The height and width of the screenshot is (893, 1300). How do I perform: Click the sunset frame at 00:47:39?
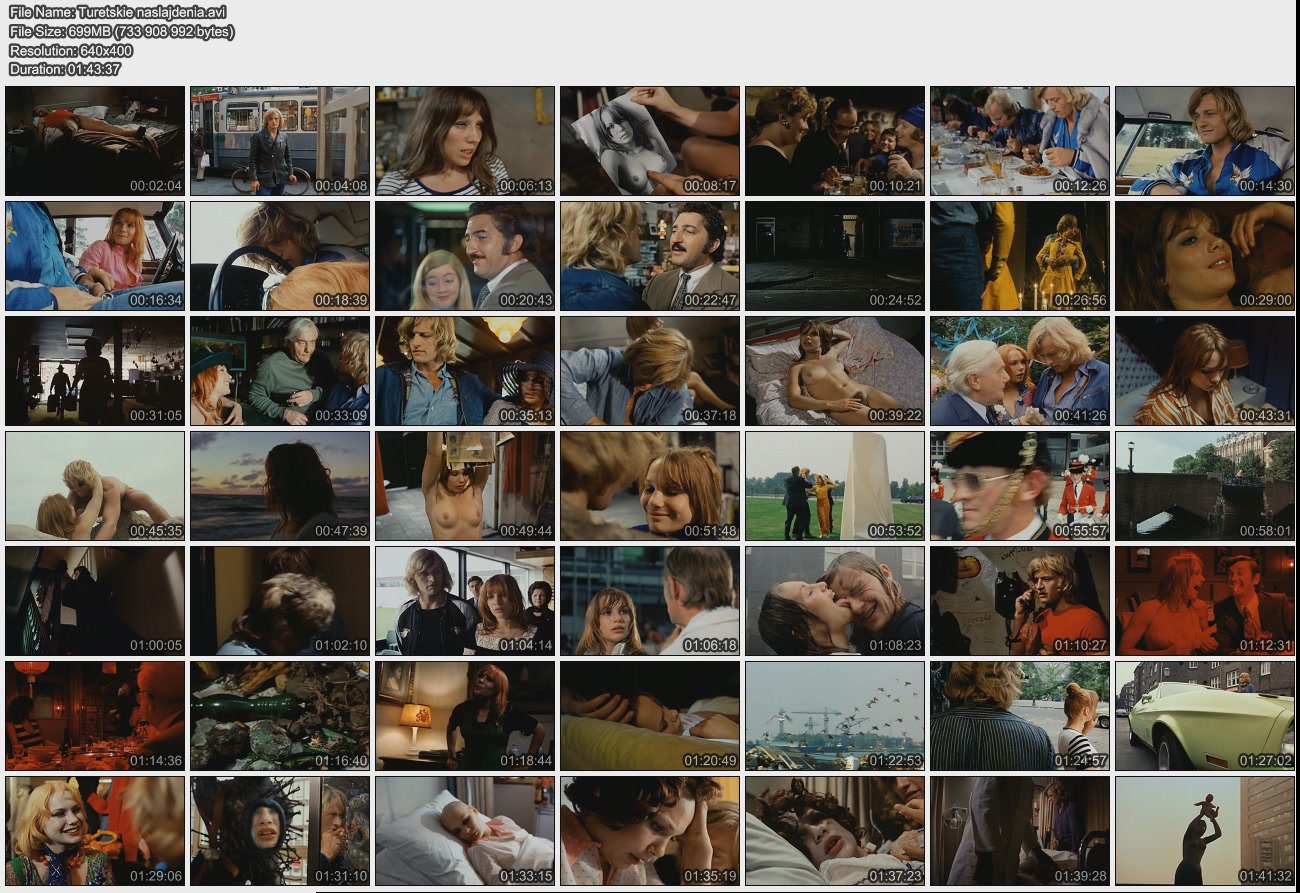pos(280,486)
